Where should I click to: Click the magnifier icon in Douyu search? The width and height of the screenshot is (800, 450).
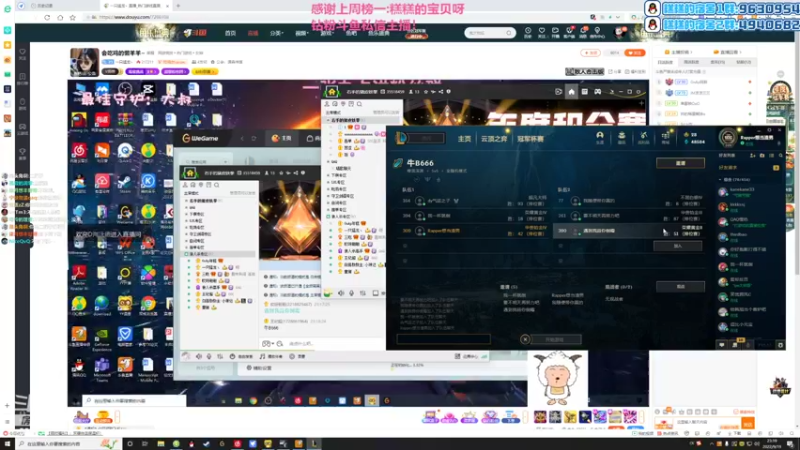509,33
